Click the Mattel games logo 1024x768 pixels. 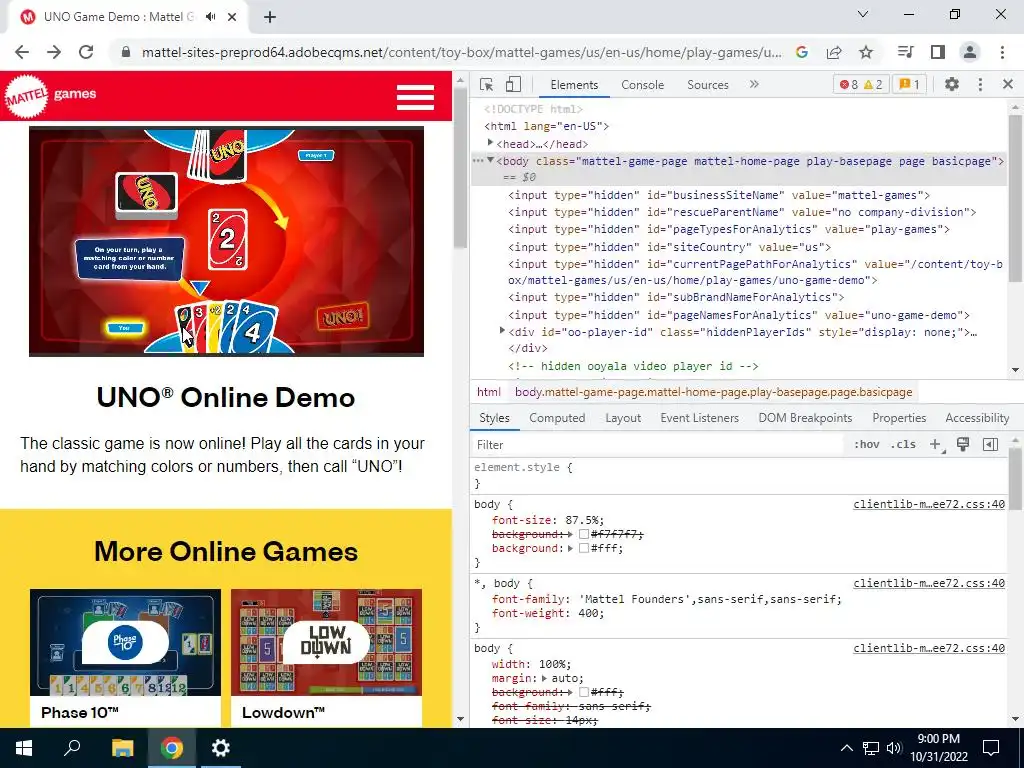(x=51, y=96)
